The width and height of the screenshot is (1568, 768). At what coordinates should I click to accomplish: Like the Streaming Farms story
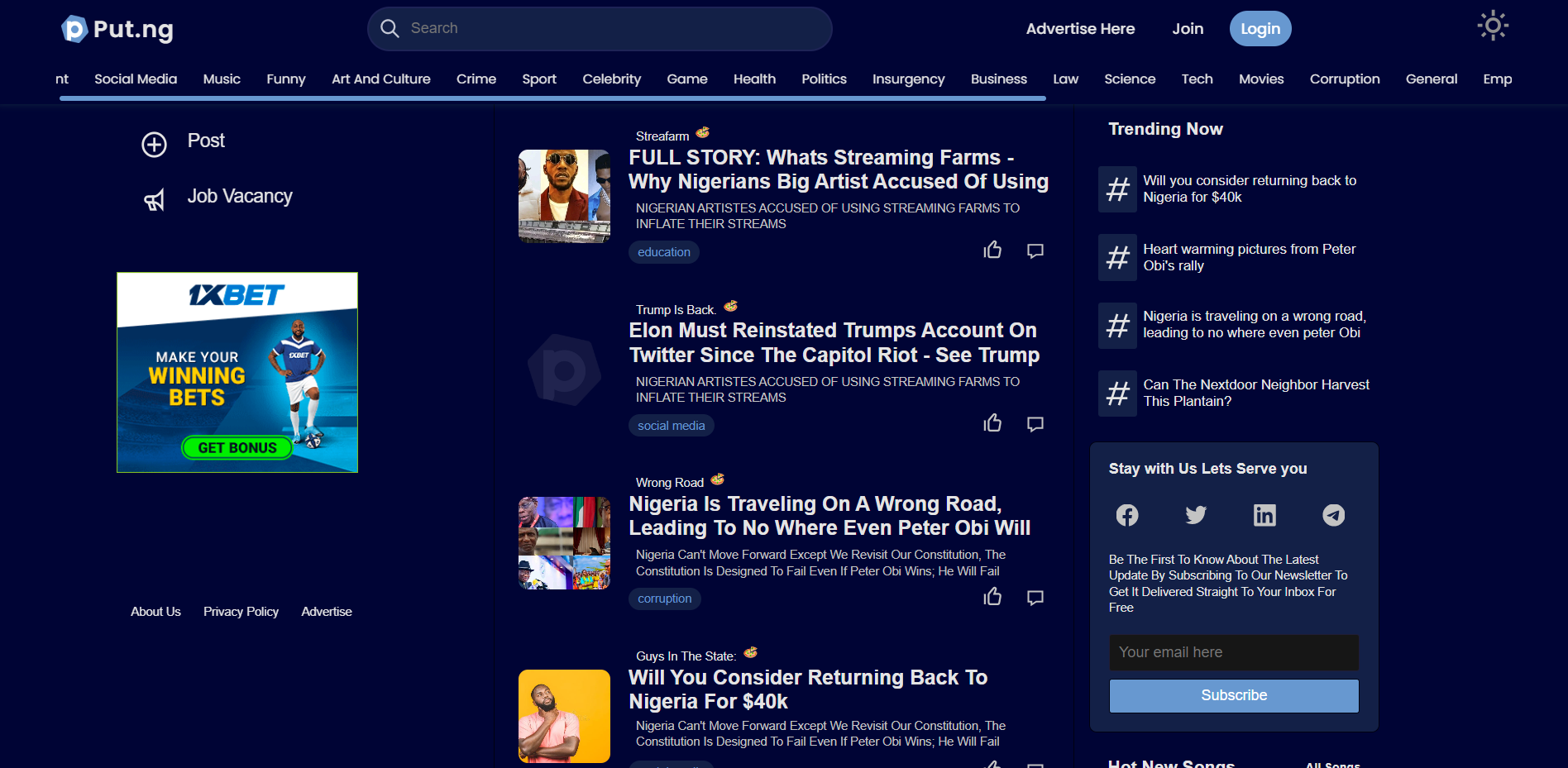point(992,250)
